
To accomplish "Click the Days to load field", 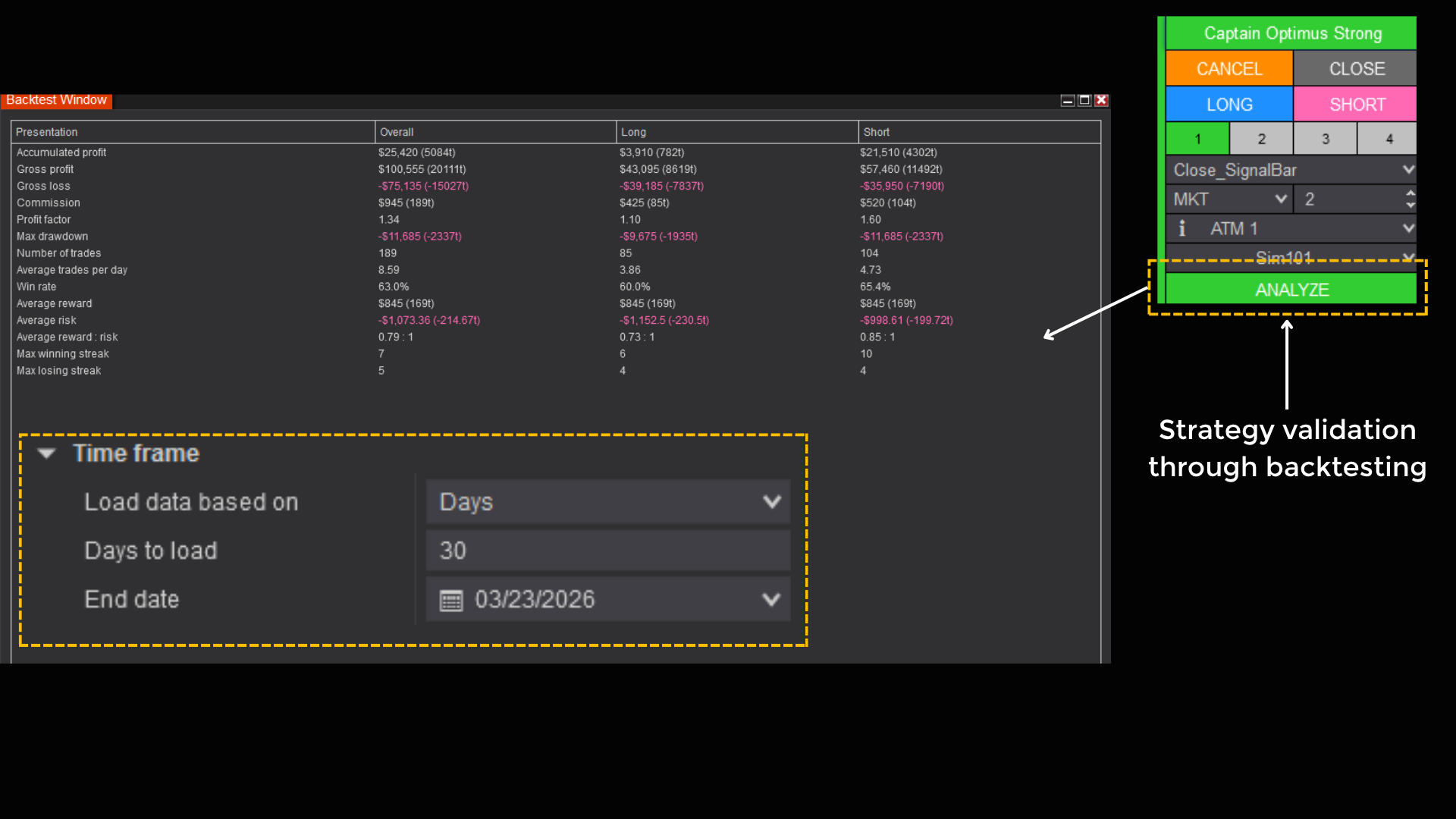I will click(607, 551).
